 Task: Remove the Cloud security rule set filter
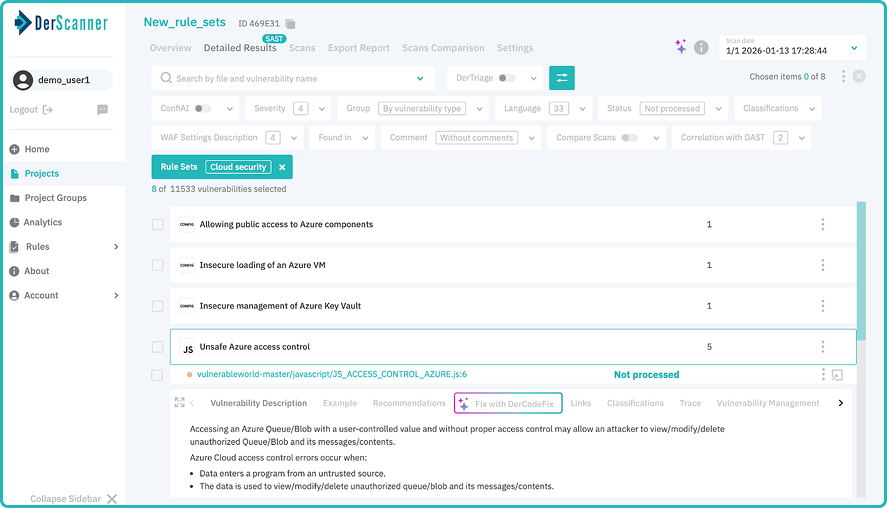[282, 167]
